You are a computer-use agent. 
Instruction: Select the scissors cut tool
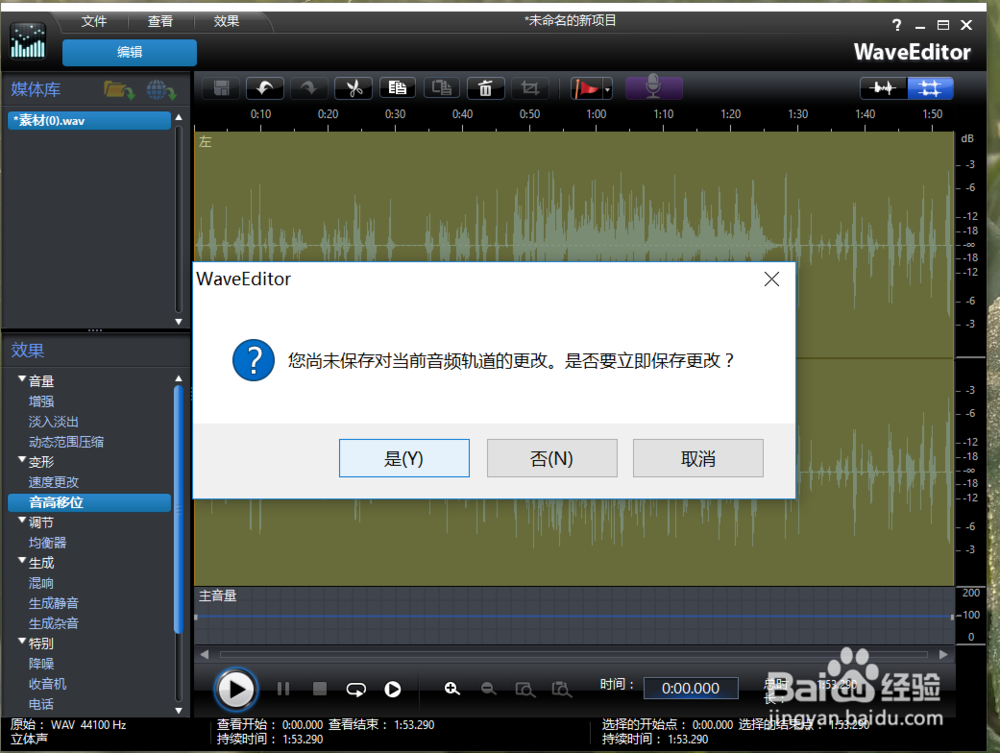pyautogui.click(x=353, y=88)
